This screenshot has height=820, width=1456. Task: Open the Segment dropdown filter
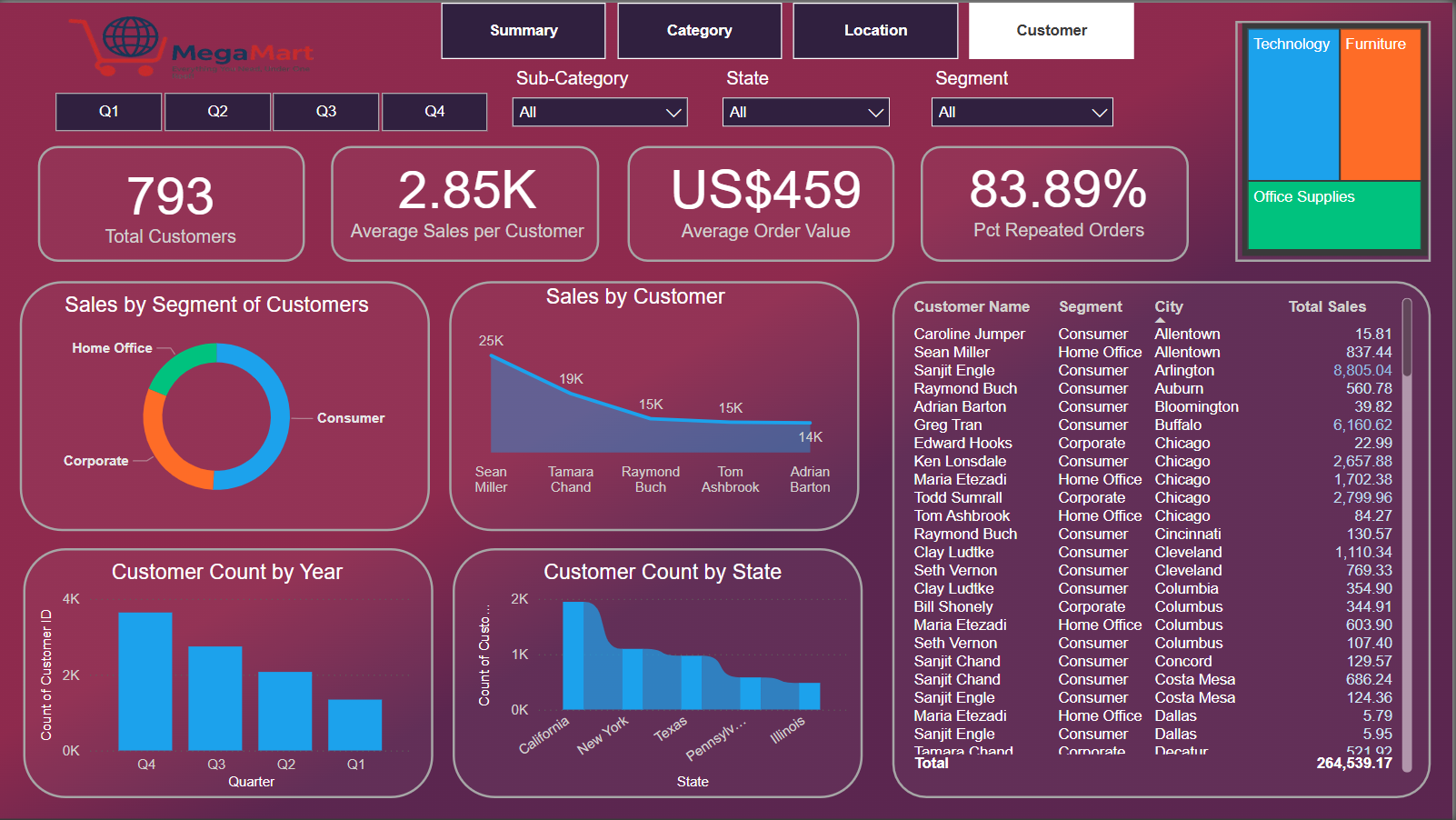[1021, 112]
